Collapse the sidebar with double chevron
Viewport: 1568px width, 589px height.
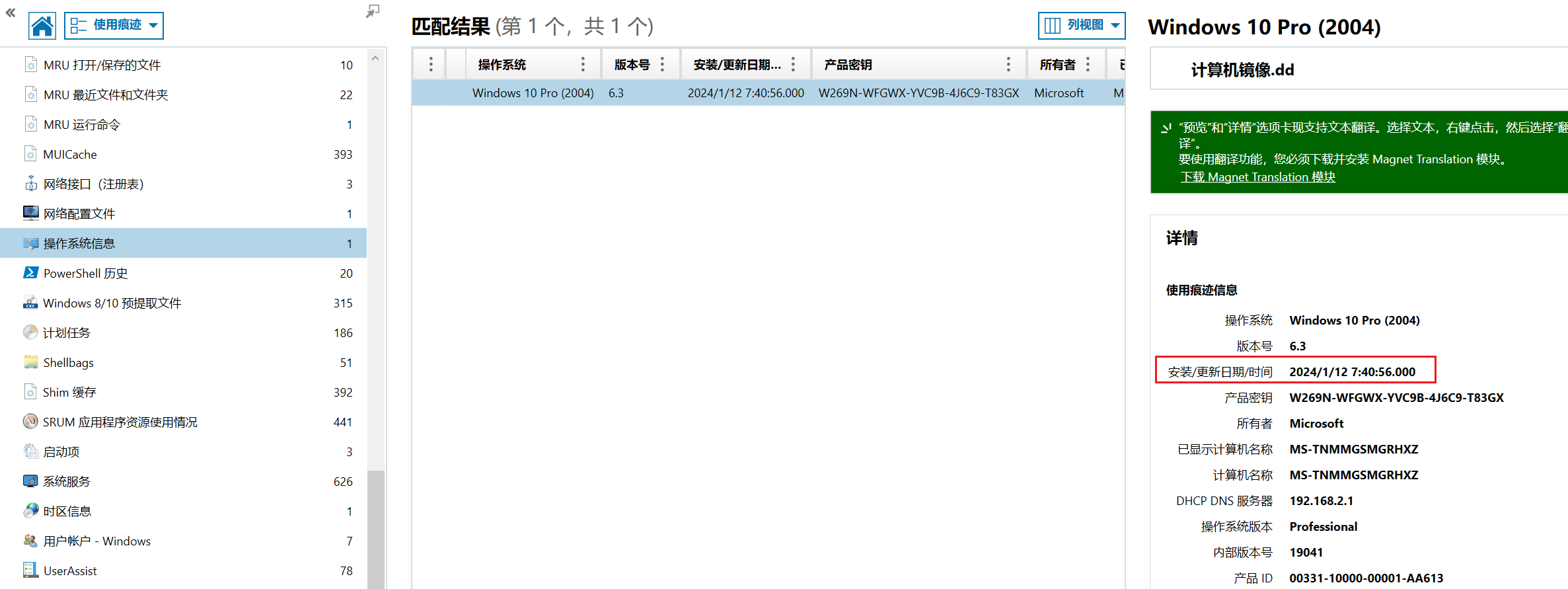[x=11, y=12]
